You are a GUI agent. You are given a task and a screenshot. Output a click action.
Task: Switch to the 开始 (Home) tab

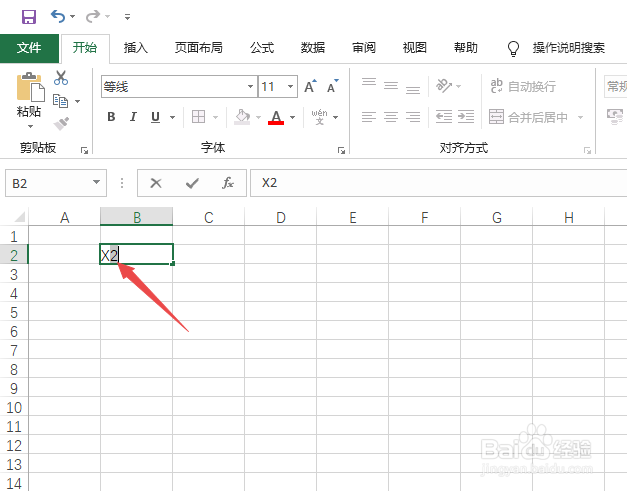85,48
